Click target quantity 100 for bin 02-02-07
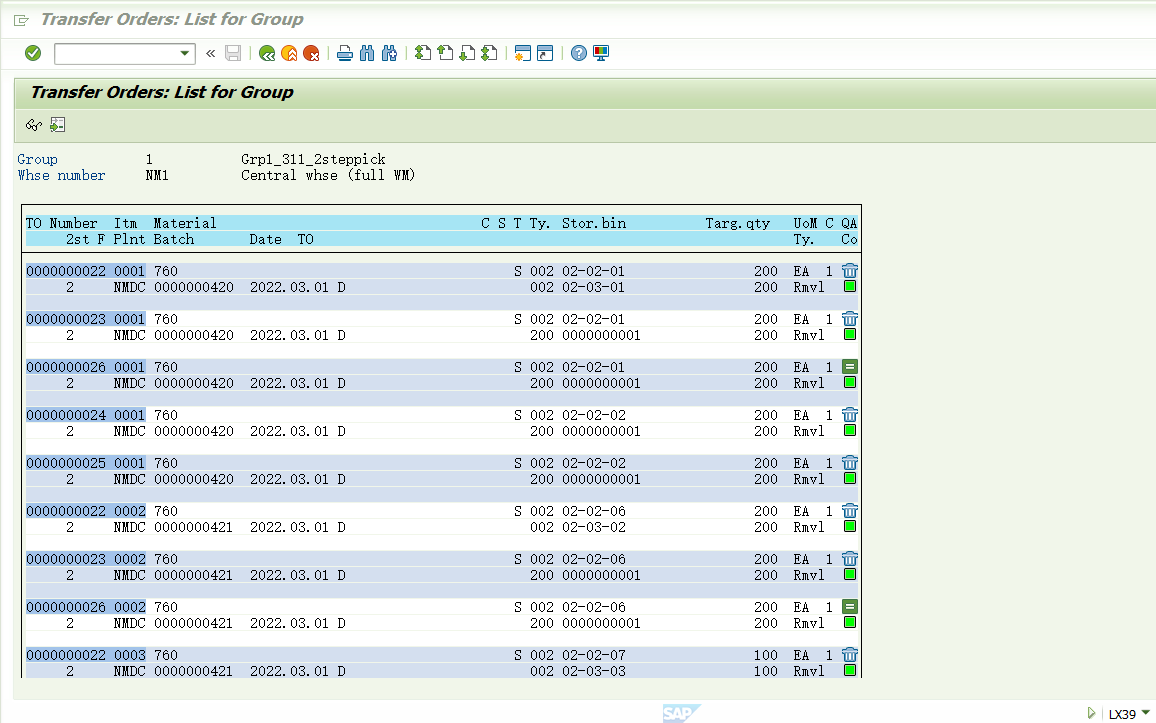This screenshot has height=723, width=1156. (765, 654)
